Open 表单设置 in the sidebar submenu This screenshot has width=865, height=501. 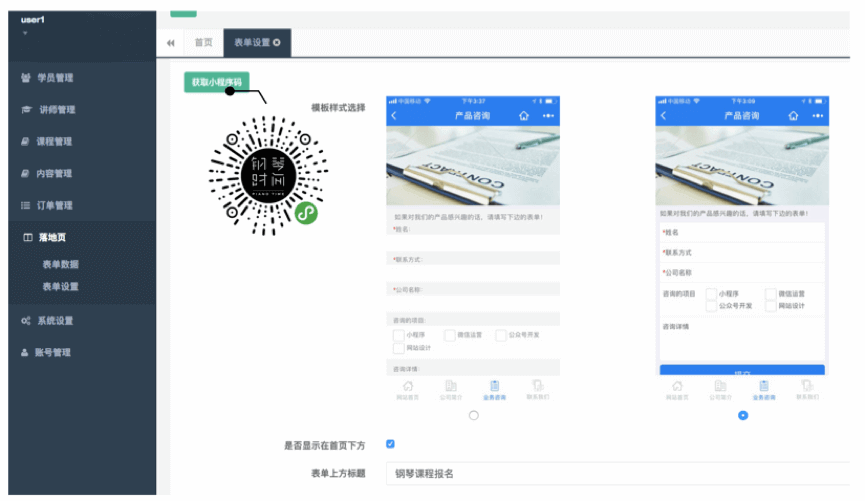tap(60, 287)
